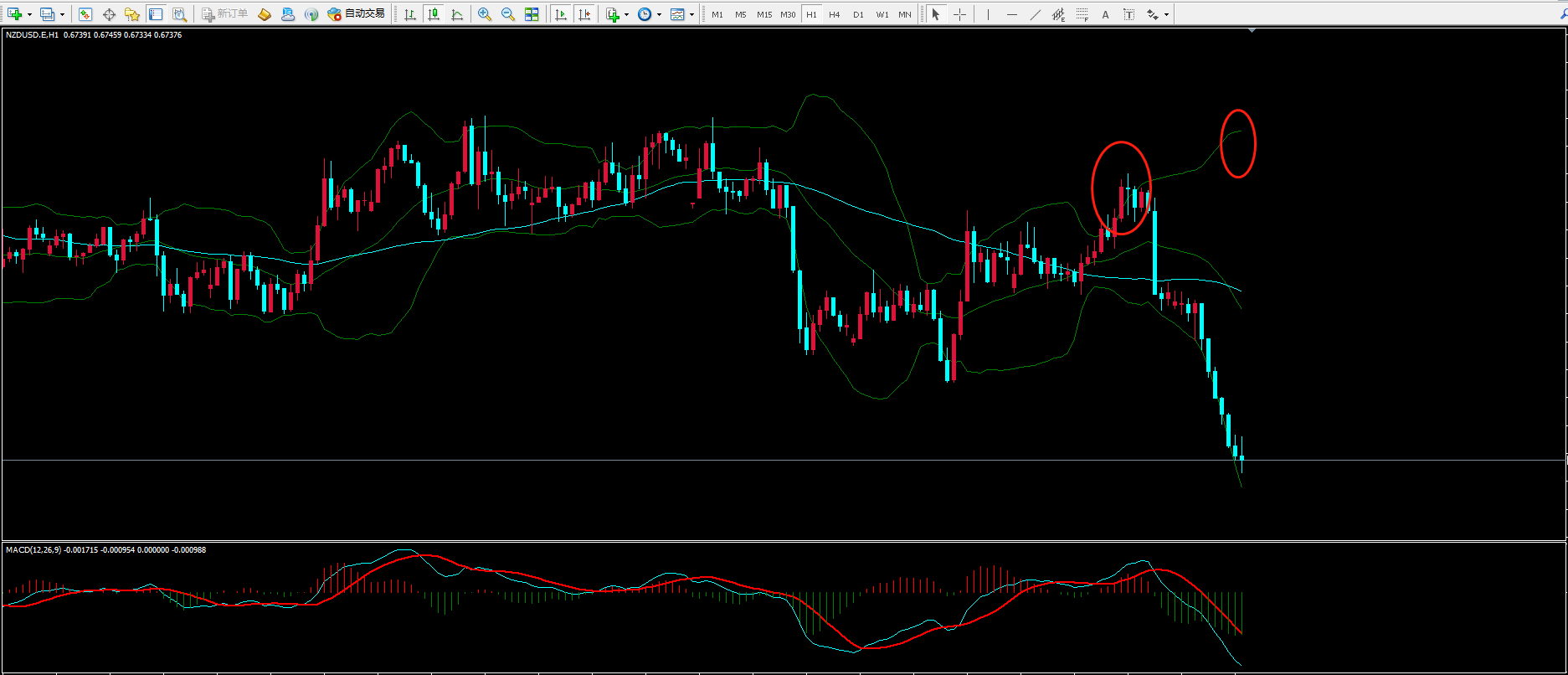Zoom out on the chart
The width and height of the screenshot is (1568, 675).
tap(507, 14)
